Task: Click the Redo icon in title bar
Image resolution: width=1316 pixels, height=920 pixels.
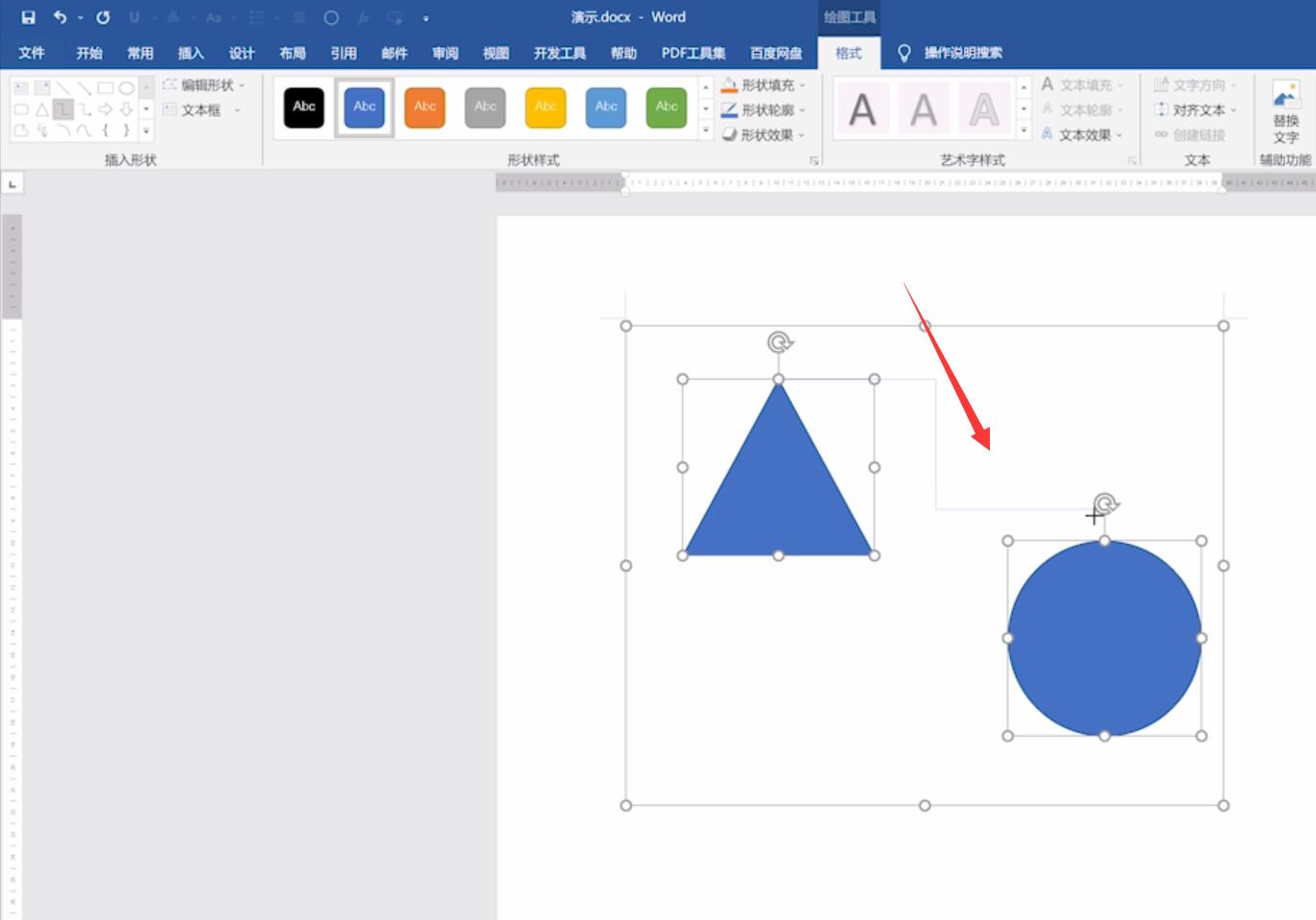Action: (x=103, y=17)
